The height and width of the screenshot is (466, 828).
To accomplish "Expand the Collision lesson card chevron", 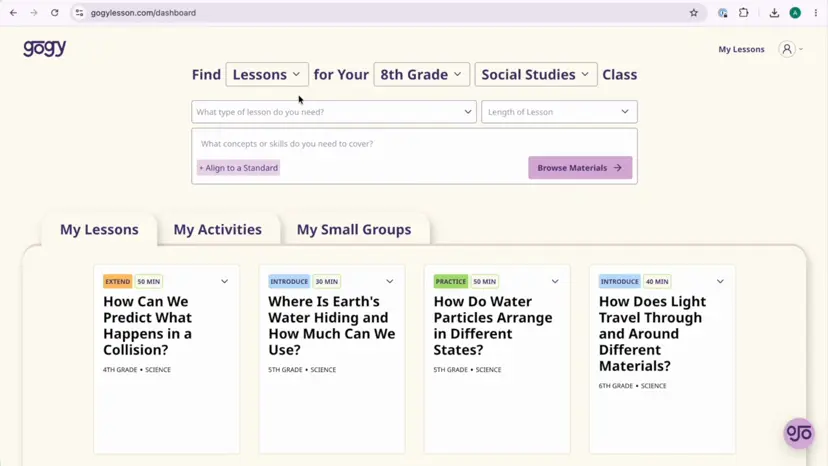I will [x=224, y=282].
